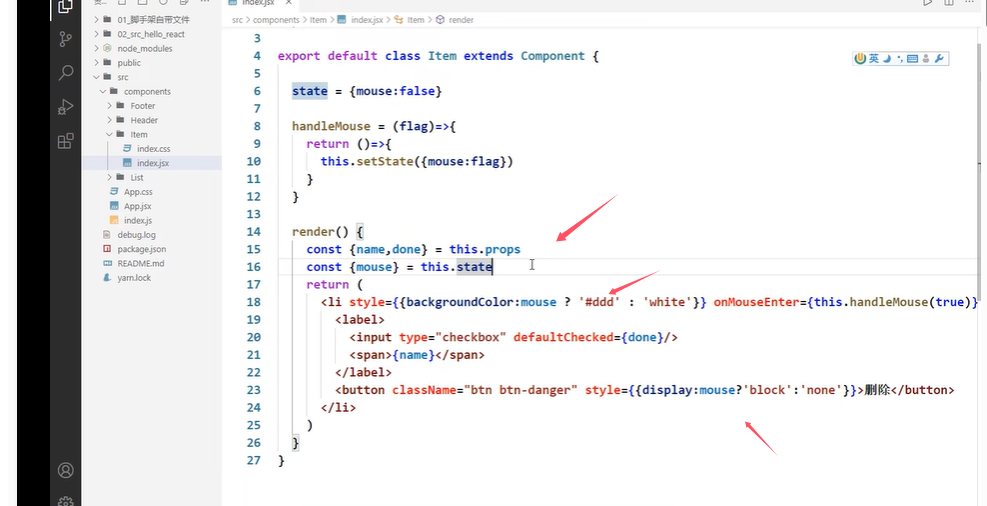Click the IME user account icon
This screenshot has height=506, width=987.
[x=926, y=59]
